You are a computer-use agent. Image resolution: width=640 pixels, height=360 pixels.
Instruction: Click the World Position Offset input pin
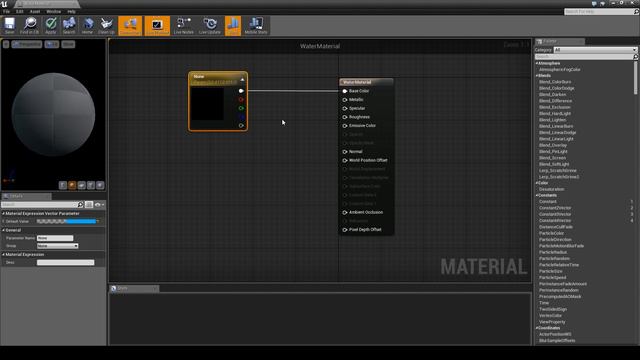345,160
